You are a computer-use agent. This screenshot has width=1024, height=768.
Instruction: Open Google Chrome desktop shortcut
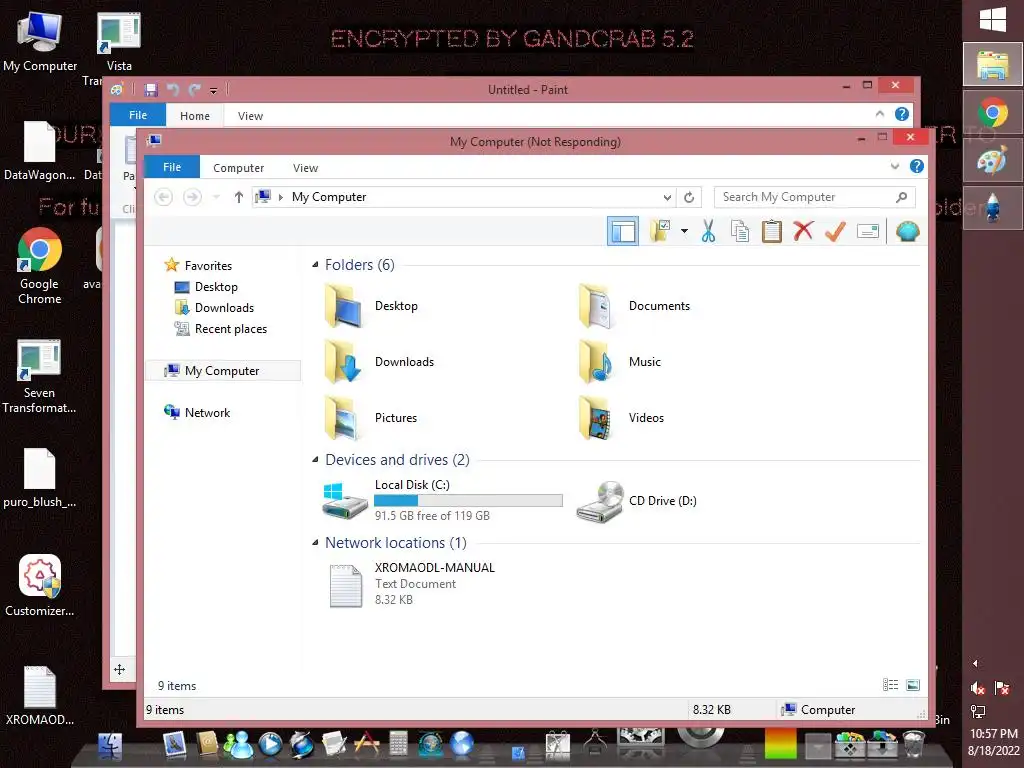(x=39, y=266)
